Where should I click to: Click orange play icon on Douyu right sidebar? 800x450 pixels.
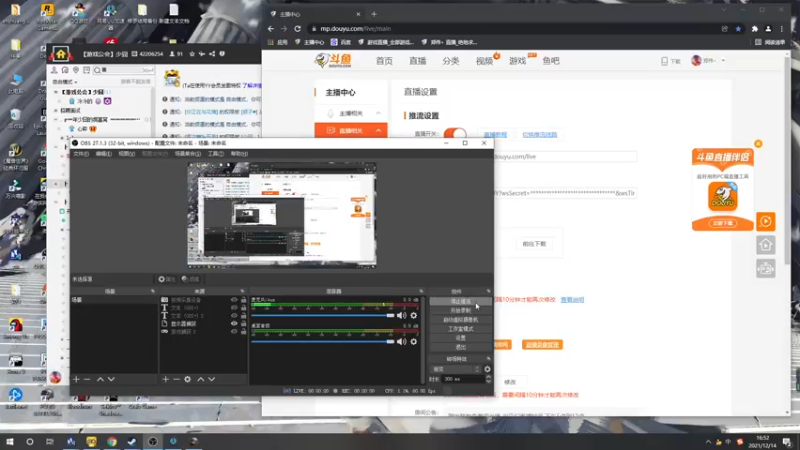766,221
